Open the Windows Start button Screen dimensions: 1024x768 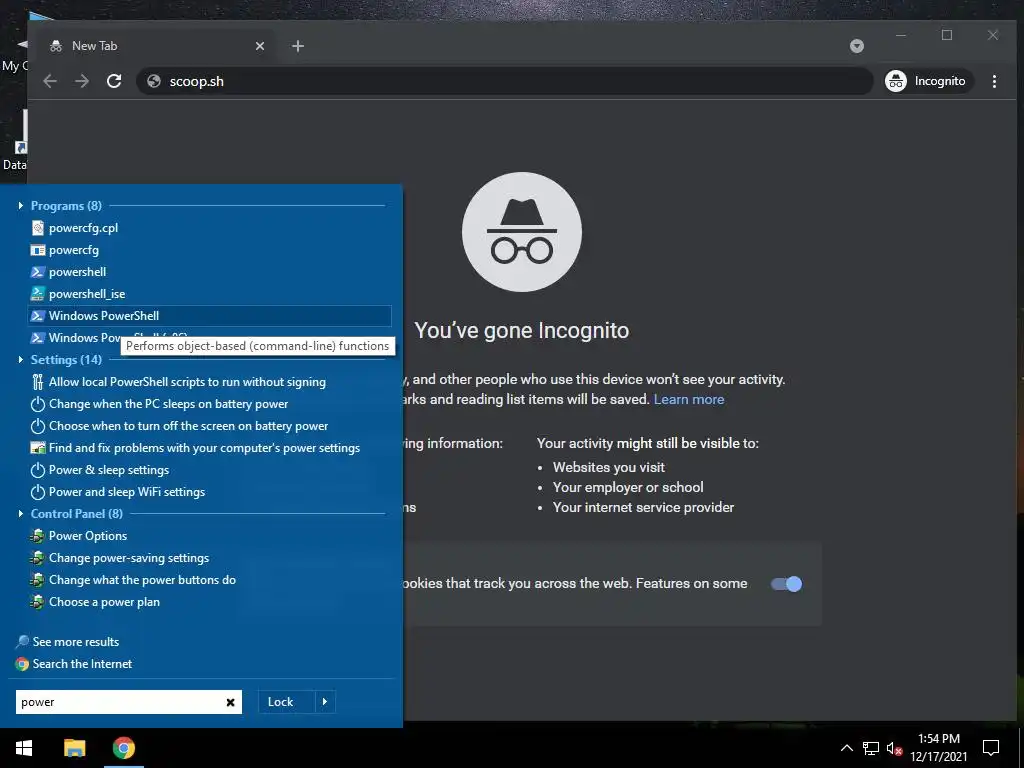coord(24,748)
